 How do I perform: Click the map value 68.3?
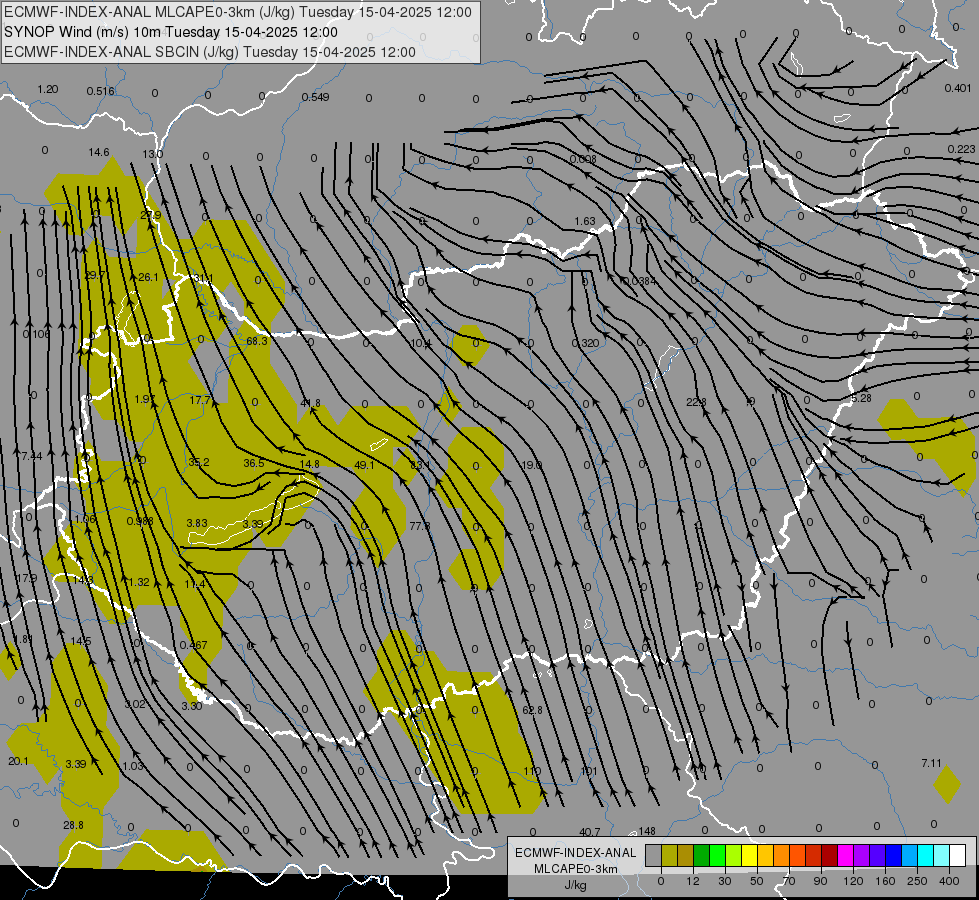tap(257, 341)
